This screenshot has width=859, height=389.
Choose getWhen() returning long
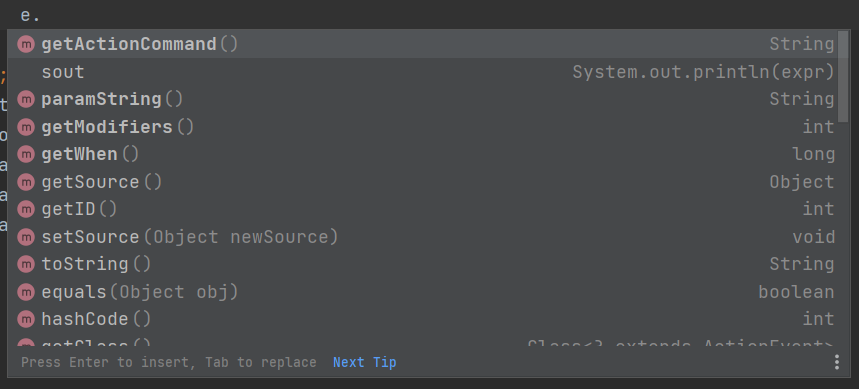pos(422,155)
